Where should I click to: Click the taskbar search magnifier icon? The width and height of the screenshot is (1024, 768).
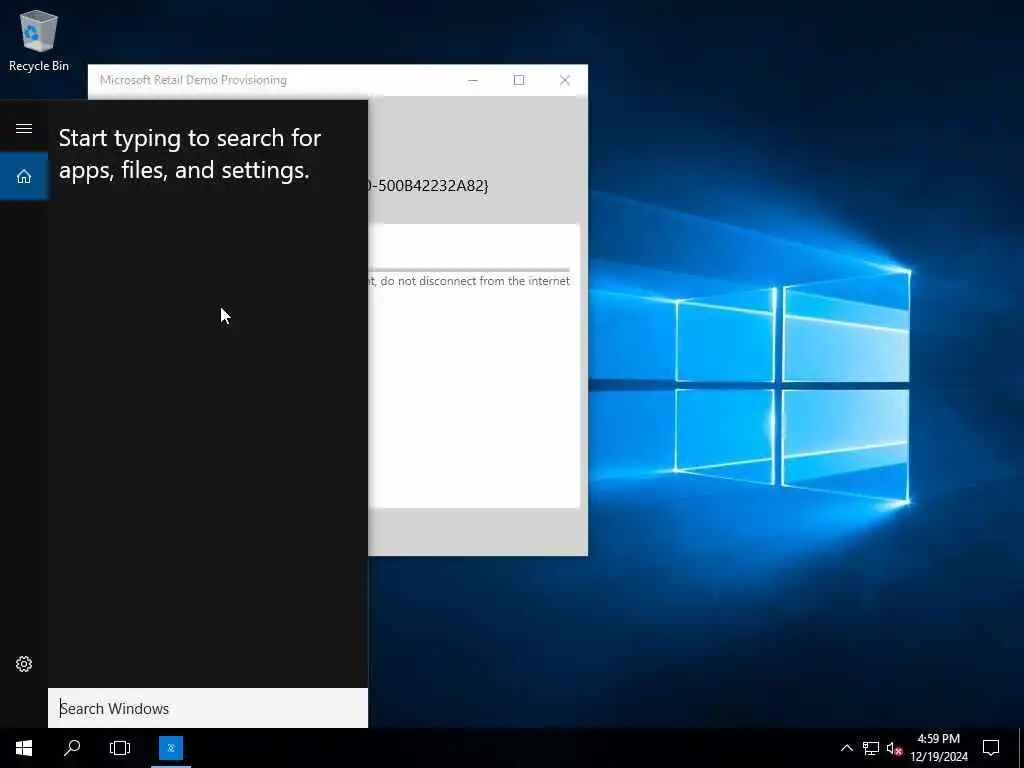(x=72, y=748)
